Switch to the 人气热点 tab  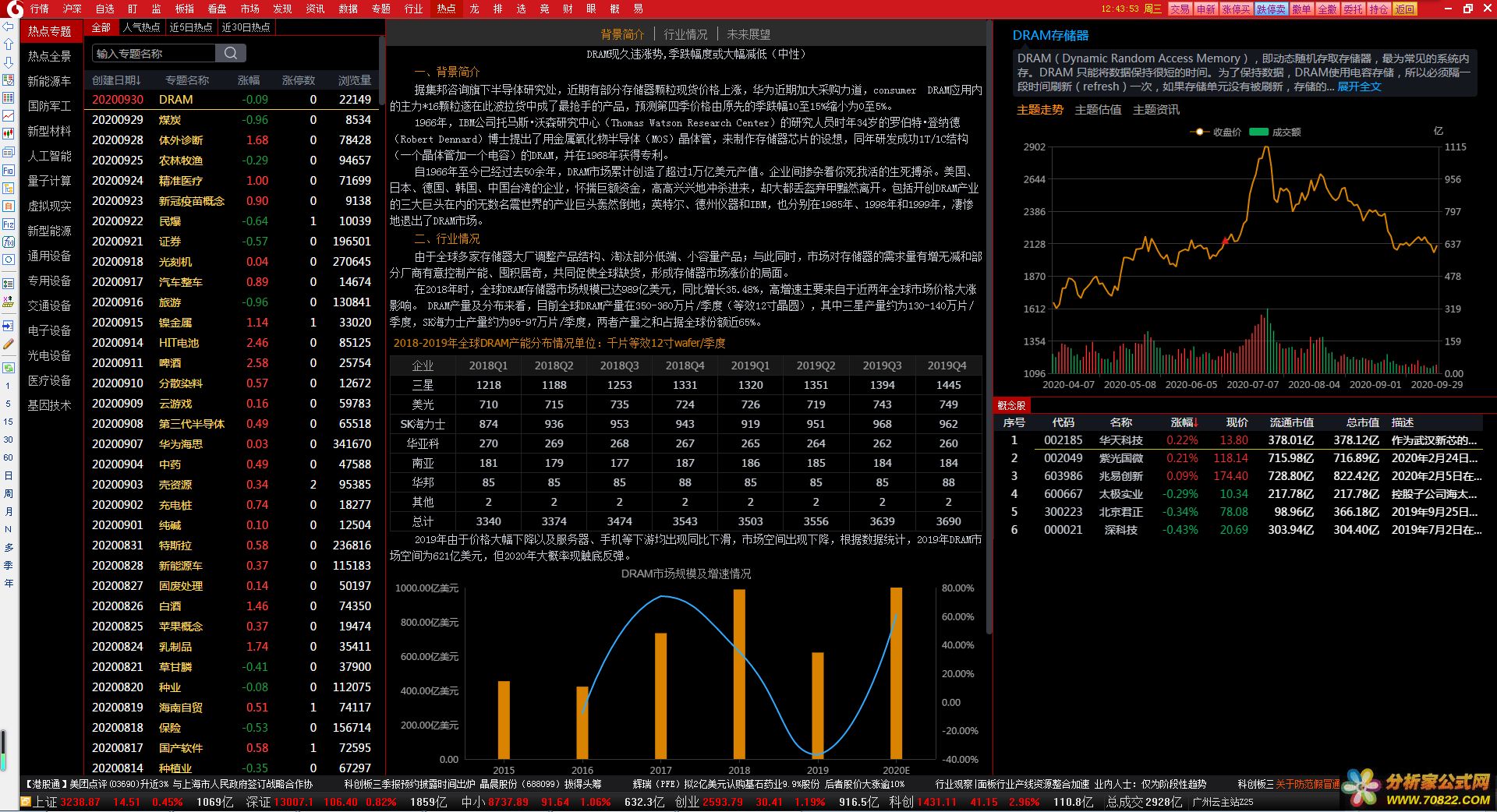141,27
